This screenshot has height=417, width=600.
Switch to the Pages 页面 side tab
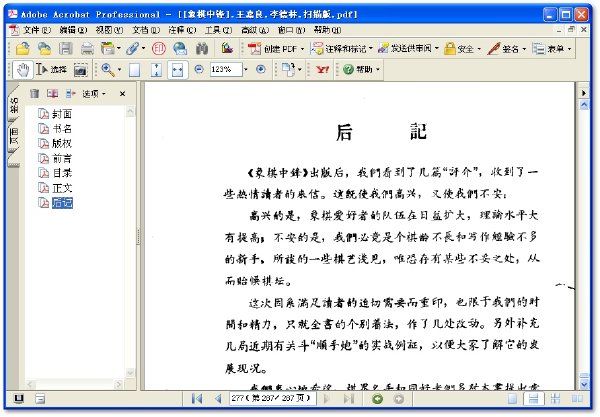14,137
